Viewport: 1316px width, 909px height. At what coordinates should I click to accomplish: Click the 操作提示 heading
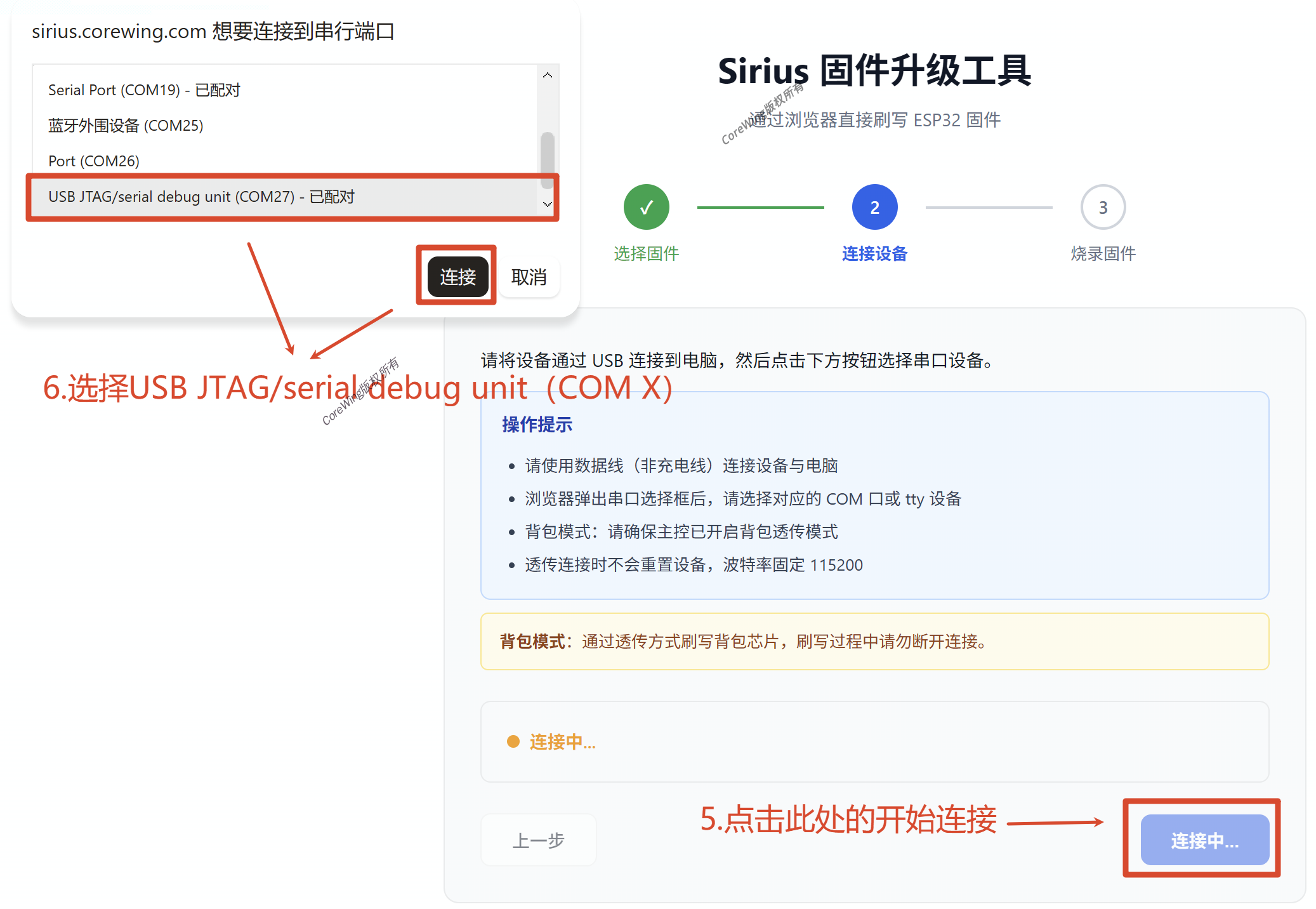tap(537, 425)
